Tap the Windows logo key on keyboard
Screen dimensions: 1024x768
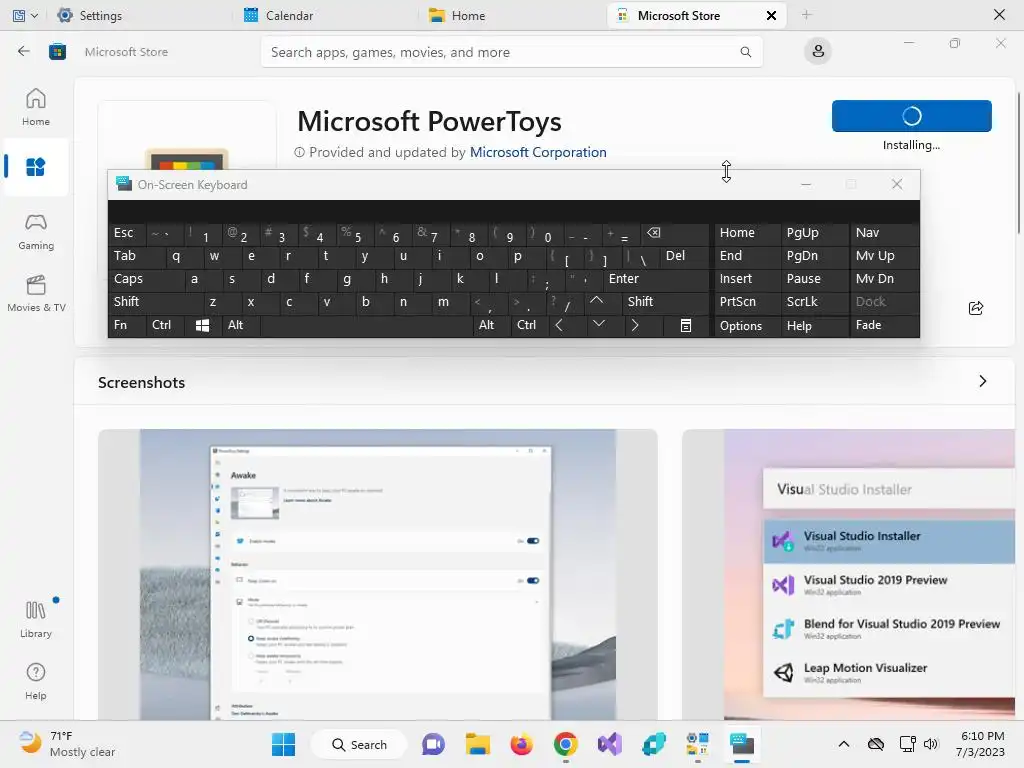[202, 325]
